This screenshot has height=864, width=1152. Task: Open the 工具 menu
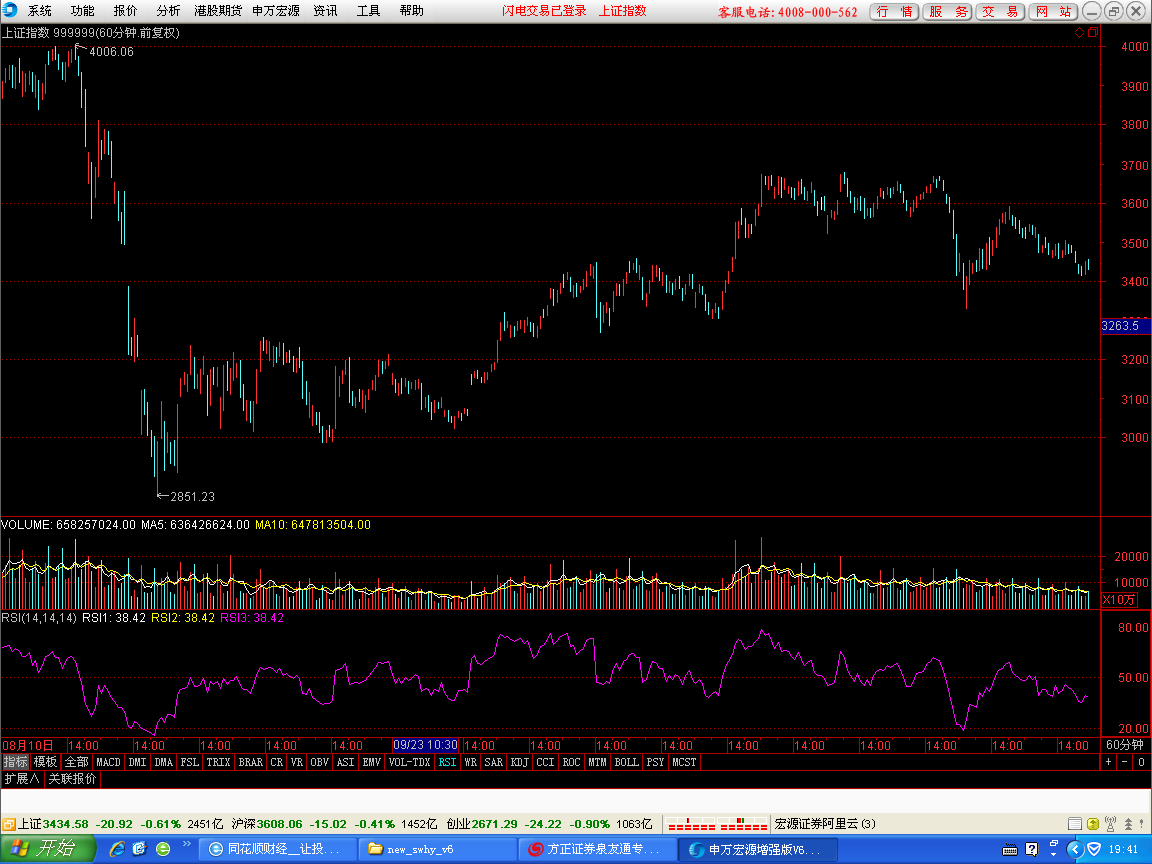368,11
